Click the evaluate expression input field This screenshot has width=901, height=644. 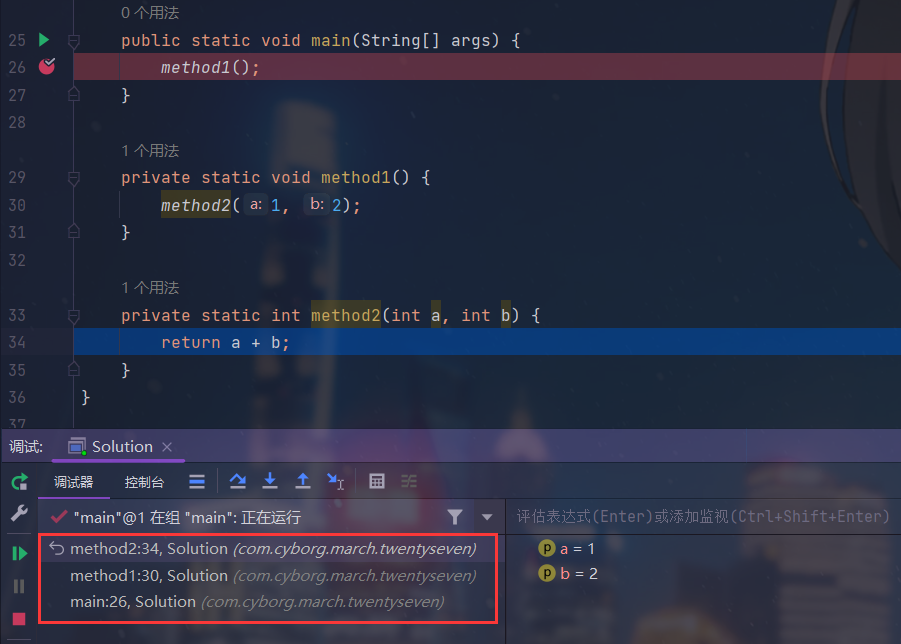[700, 517]
